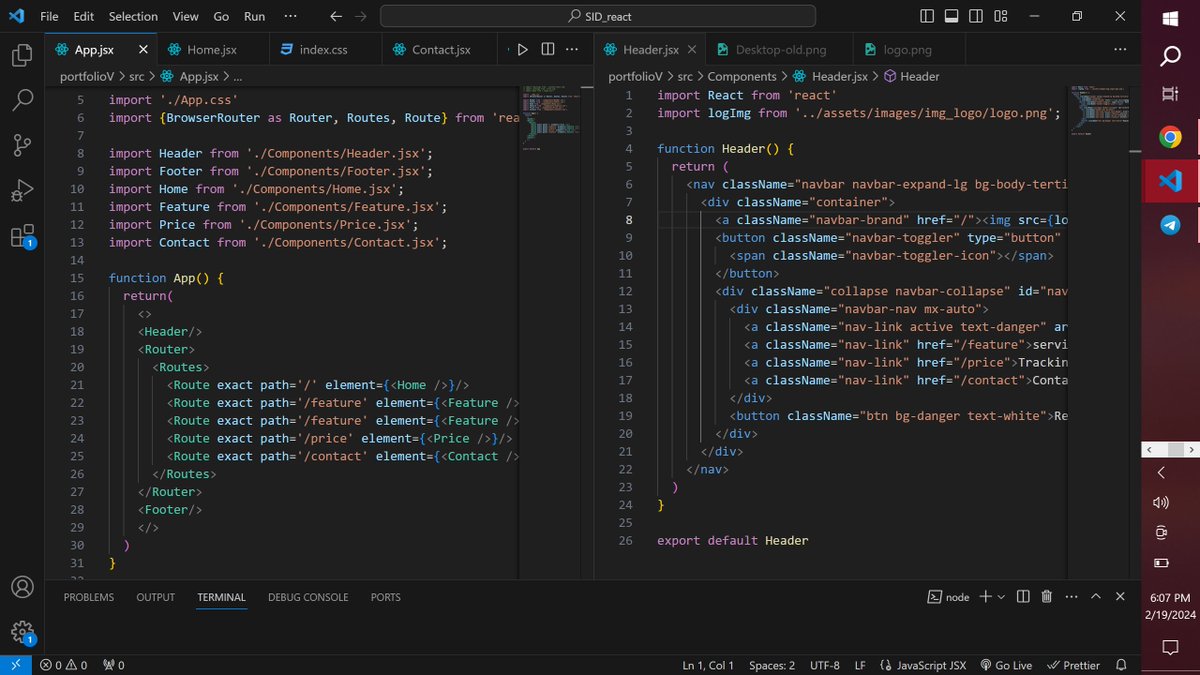Open the View menu
The image size is (1200, 675).
(185, 16)
